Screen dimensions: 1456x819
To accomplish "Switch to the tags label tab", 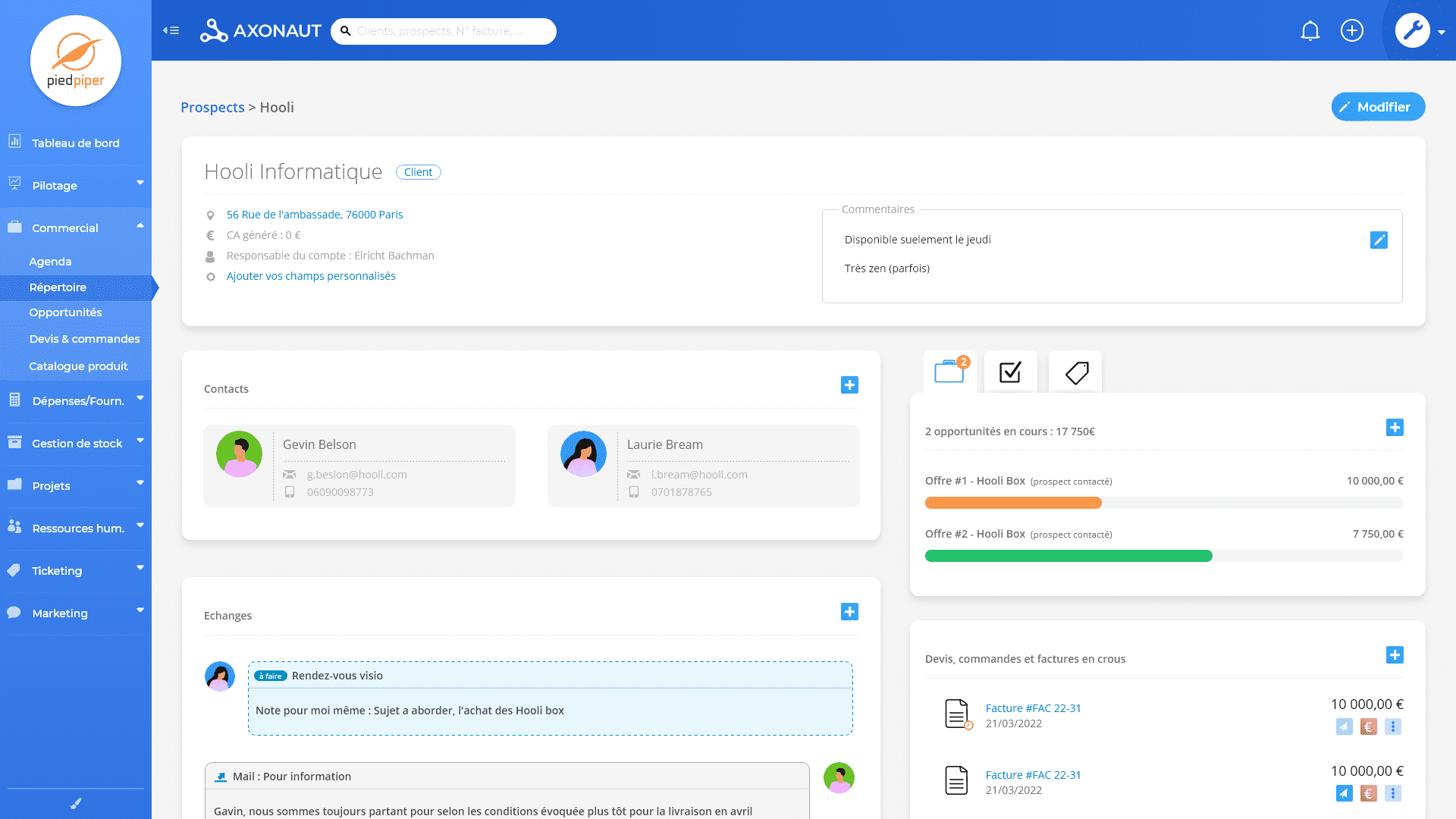I will 1076,372.
